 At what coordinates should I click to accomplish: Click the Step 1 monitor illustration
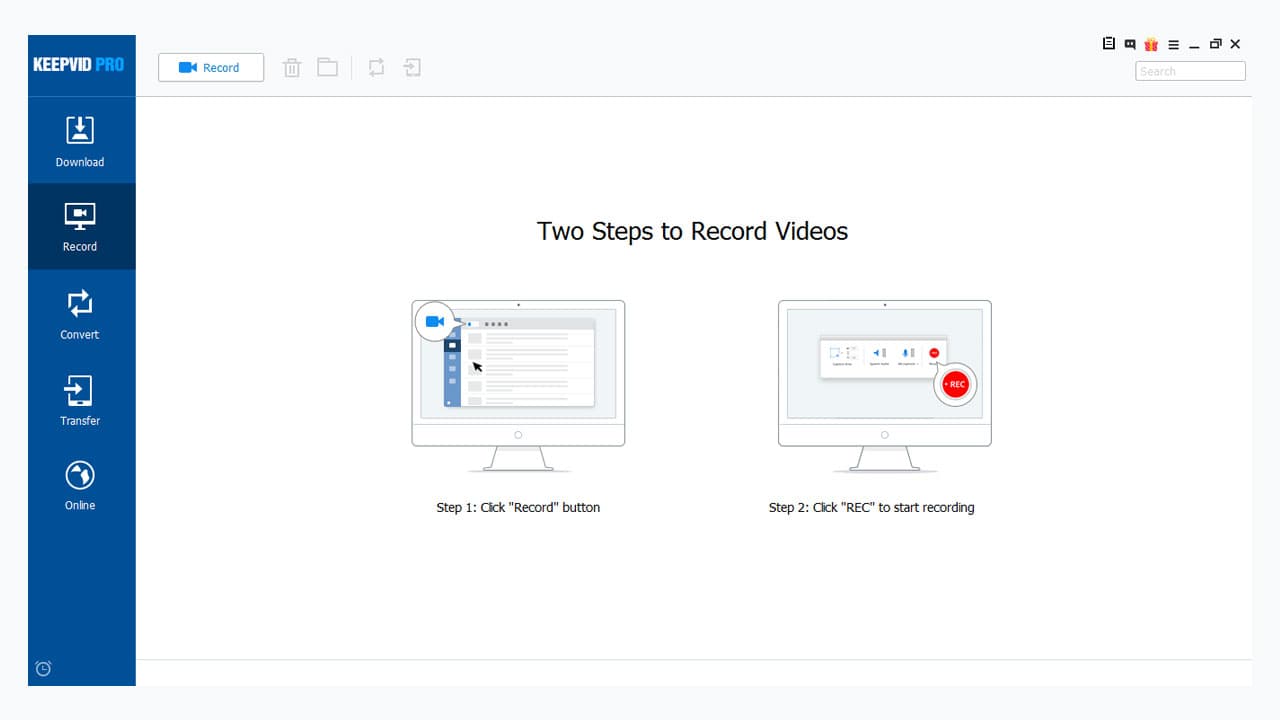517,375
